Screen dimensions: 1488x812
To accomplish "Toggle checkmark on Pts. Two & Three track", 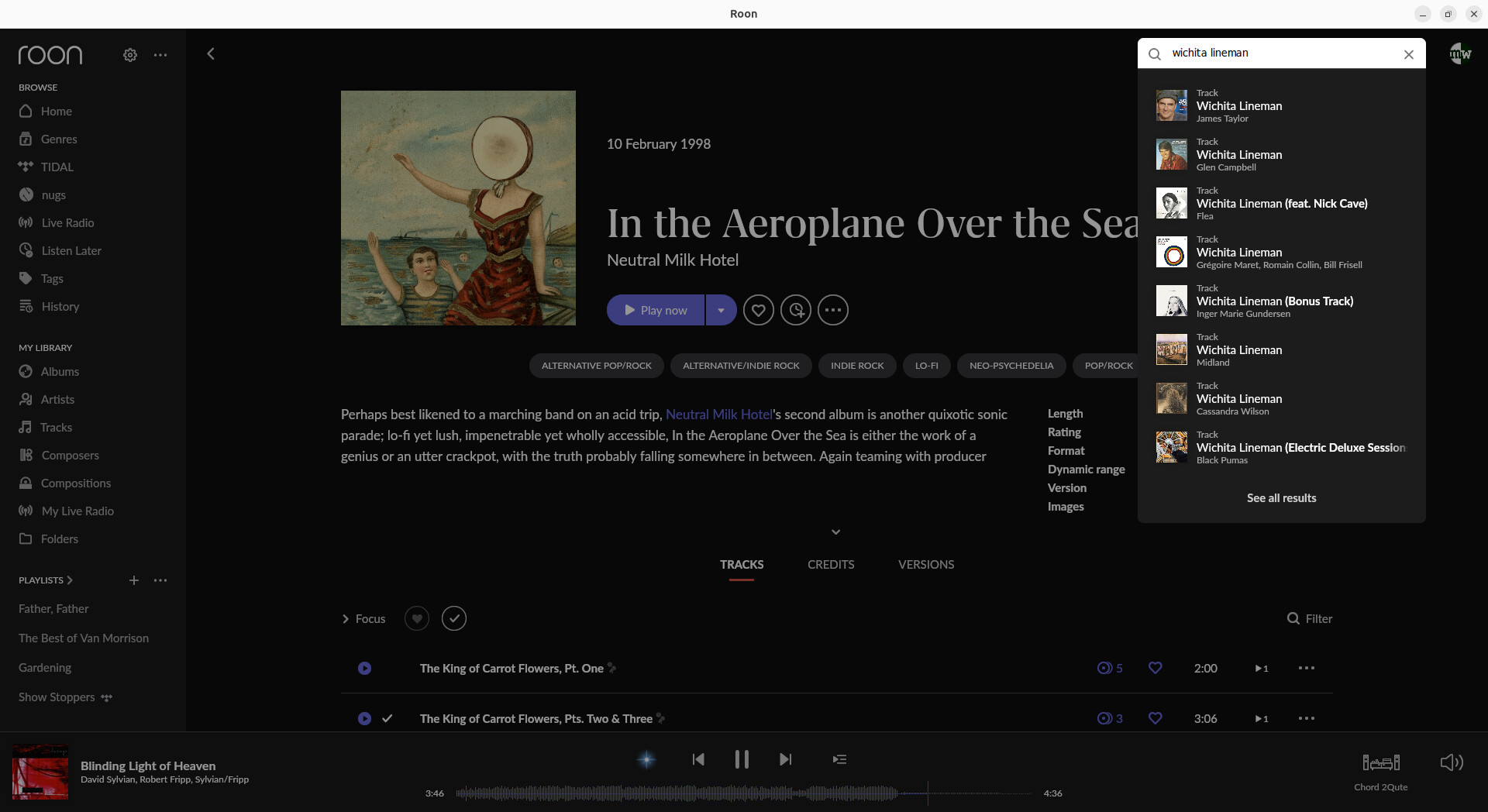I will (x=387, y=718).
